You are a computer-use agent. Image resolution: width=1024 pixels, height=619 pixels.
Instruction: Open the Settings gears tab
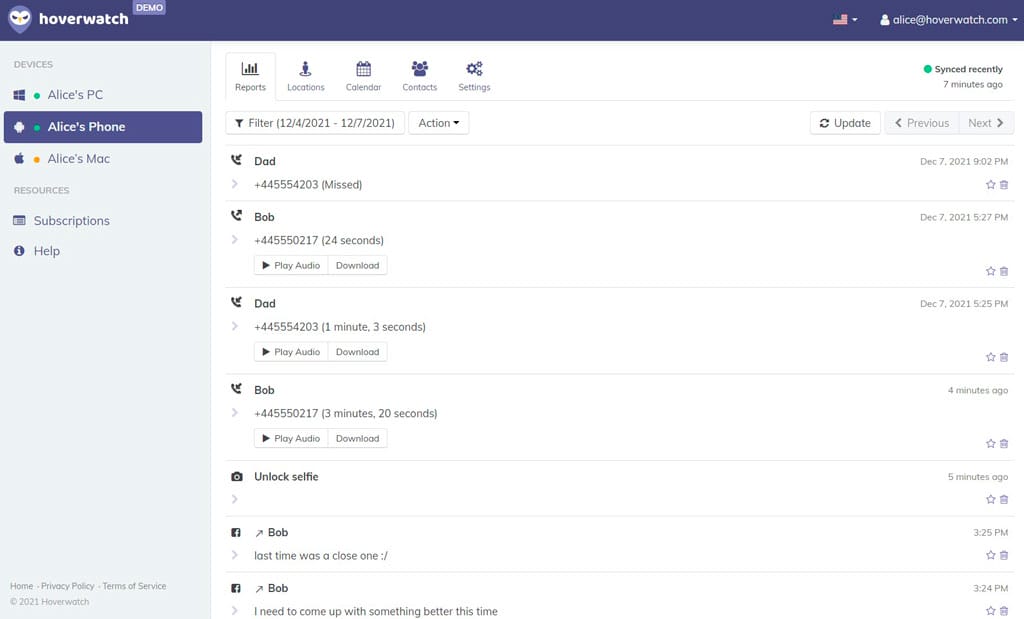click(474, 76)
